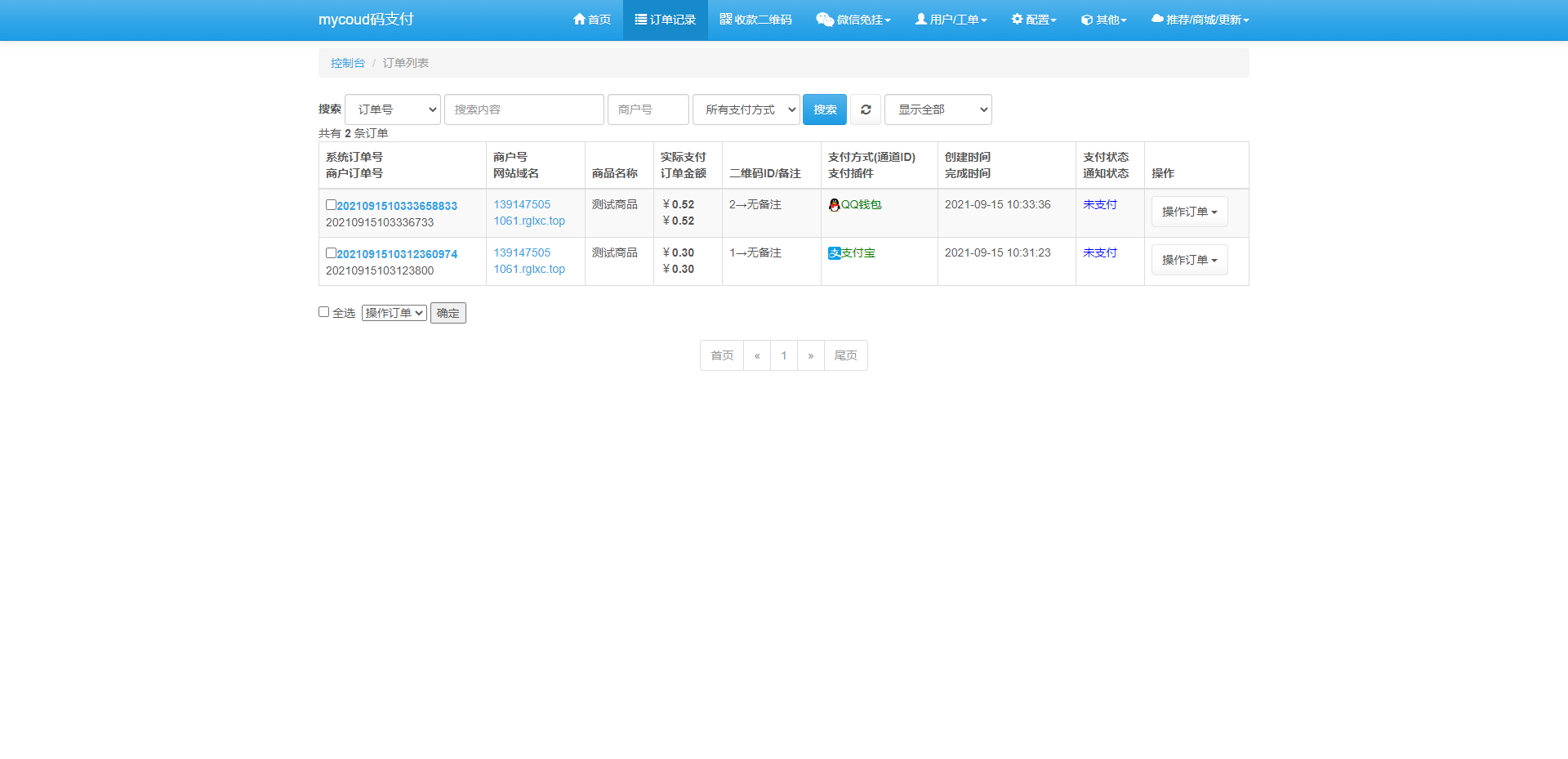The width and height of the screenshot is (1568, 759).
Task: Expand the 所有支付方式 payment method dropdown
Action: 746,109
